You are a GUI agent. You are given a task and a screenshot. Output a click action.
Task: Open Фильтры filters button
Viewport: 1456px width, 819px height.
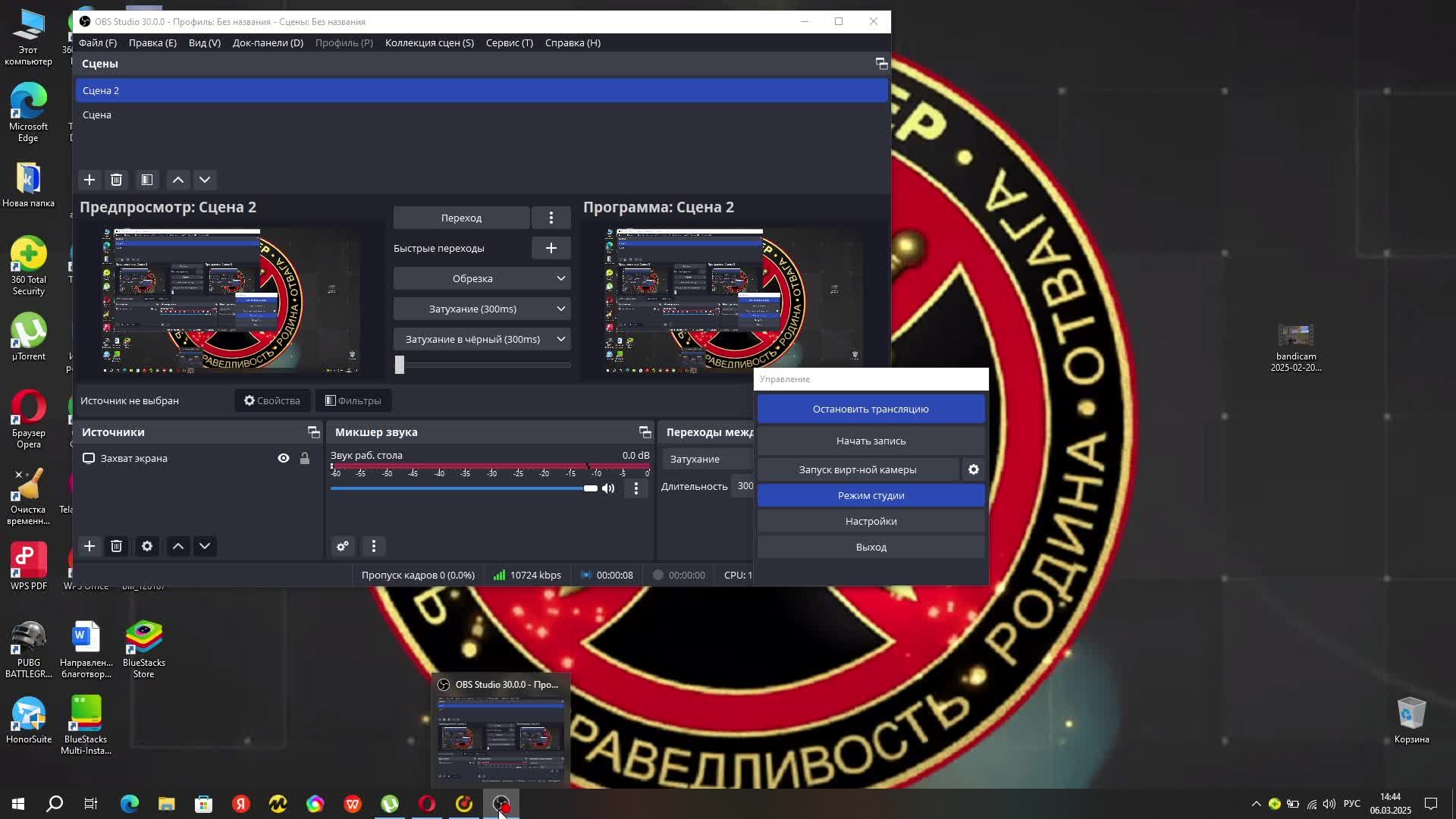coord(353,400)
